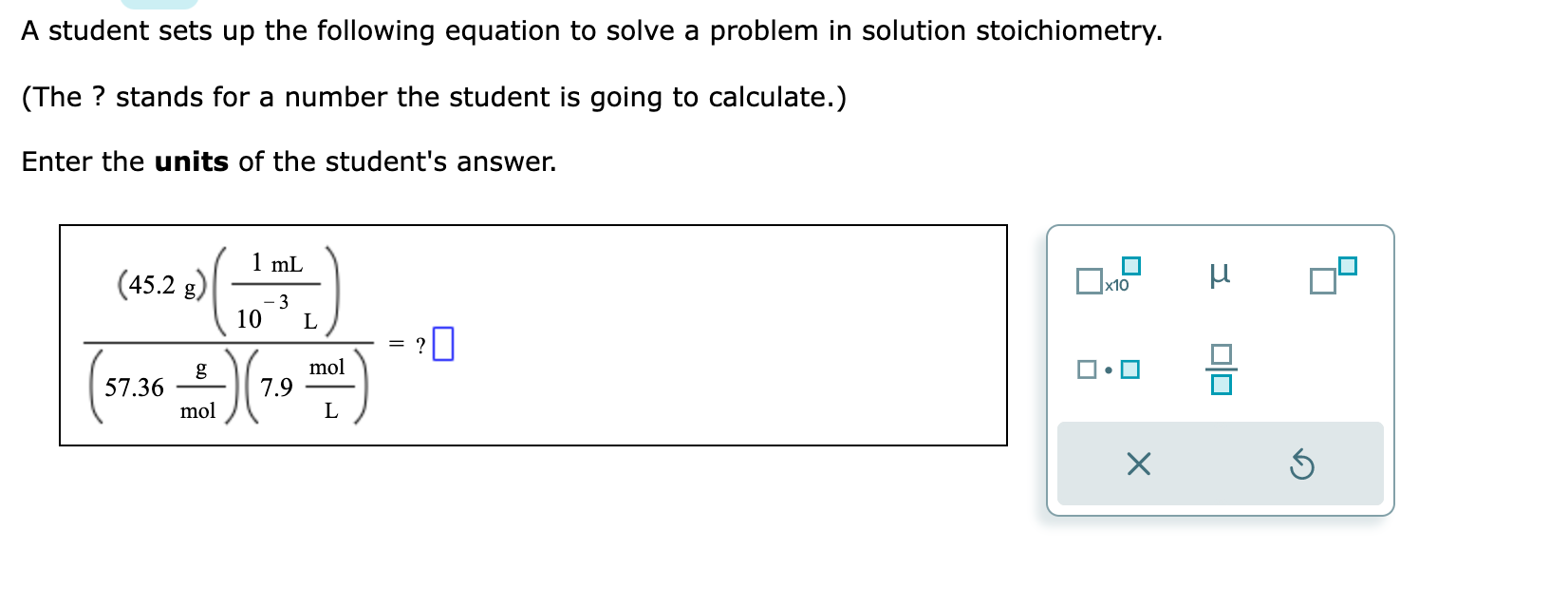Click the solution stoichiometry sentence
The height and width of the screenshot is (606, 1568).
click(x=592, y=31)
